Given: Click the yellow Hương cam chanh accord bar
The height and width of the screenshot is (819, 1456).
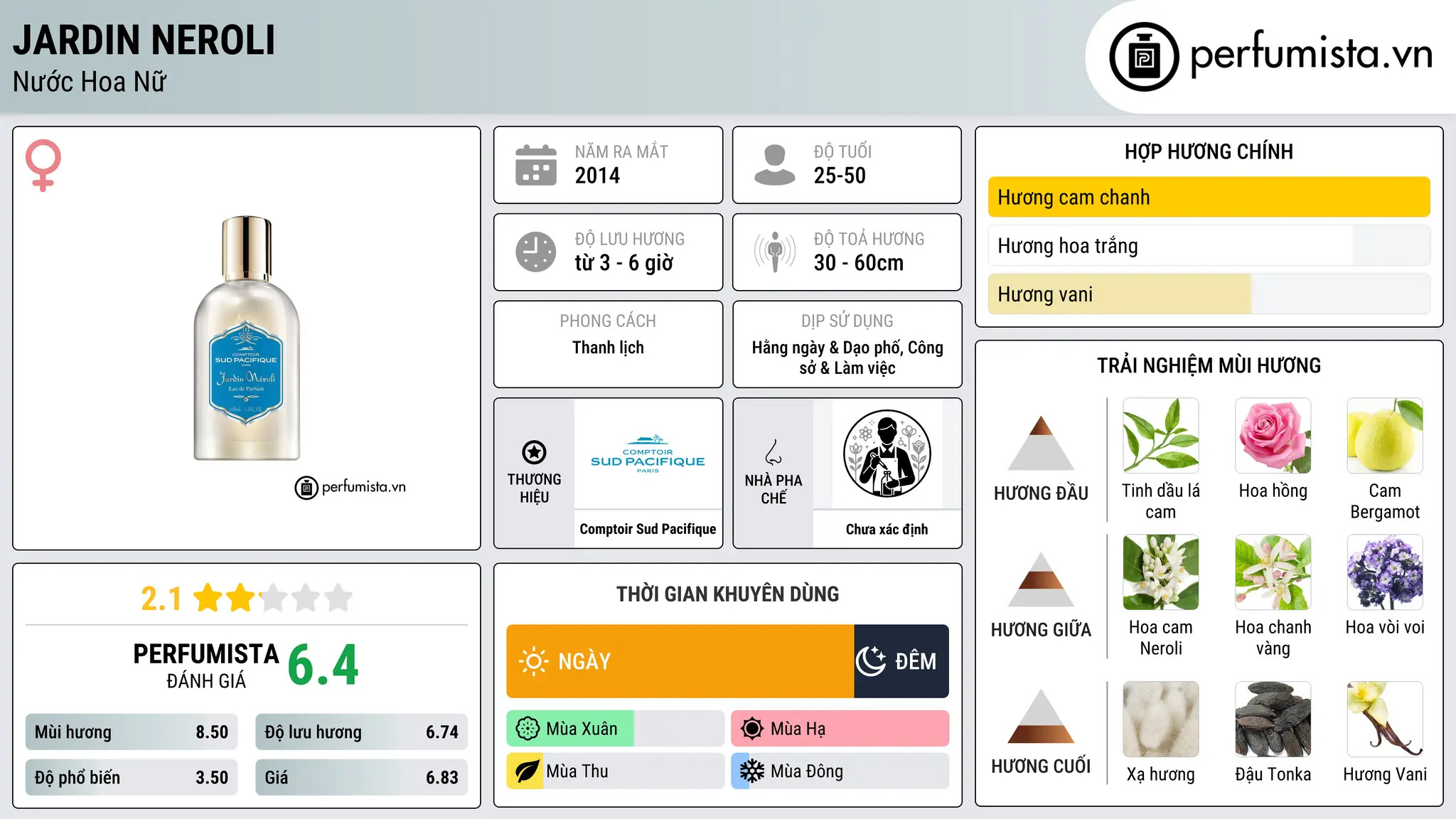Looking at the screenshot, I should (x=1209, y=197).
